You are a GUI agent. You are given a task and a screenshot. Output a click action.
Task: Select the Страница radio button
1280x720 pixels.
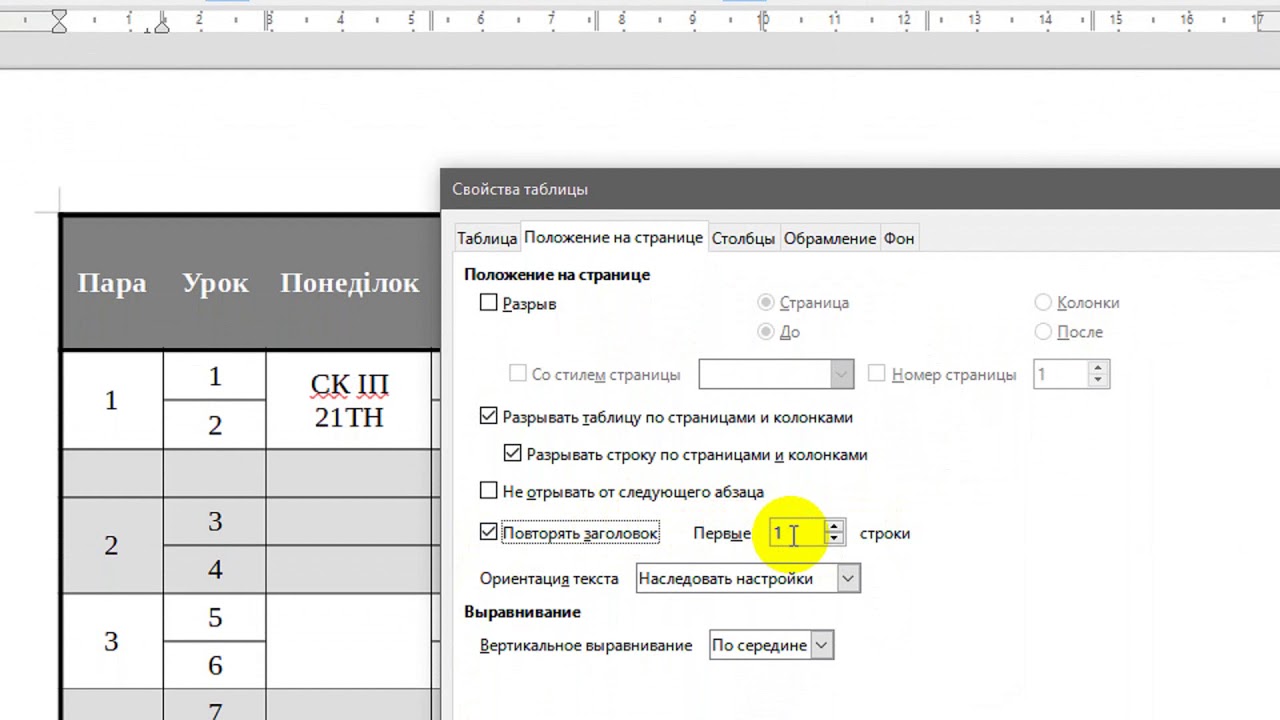767,302
